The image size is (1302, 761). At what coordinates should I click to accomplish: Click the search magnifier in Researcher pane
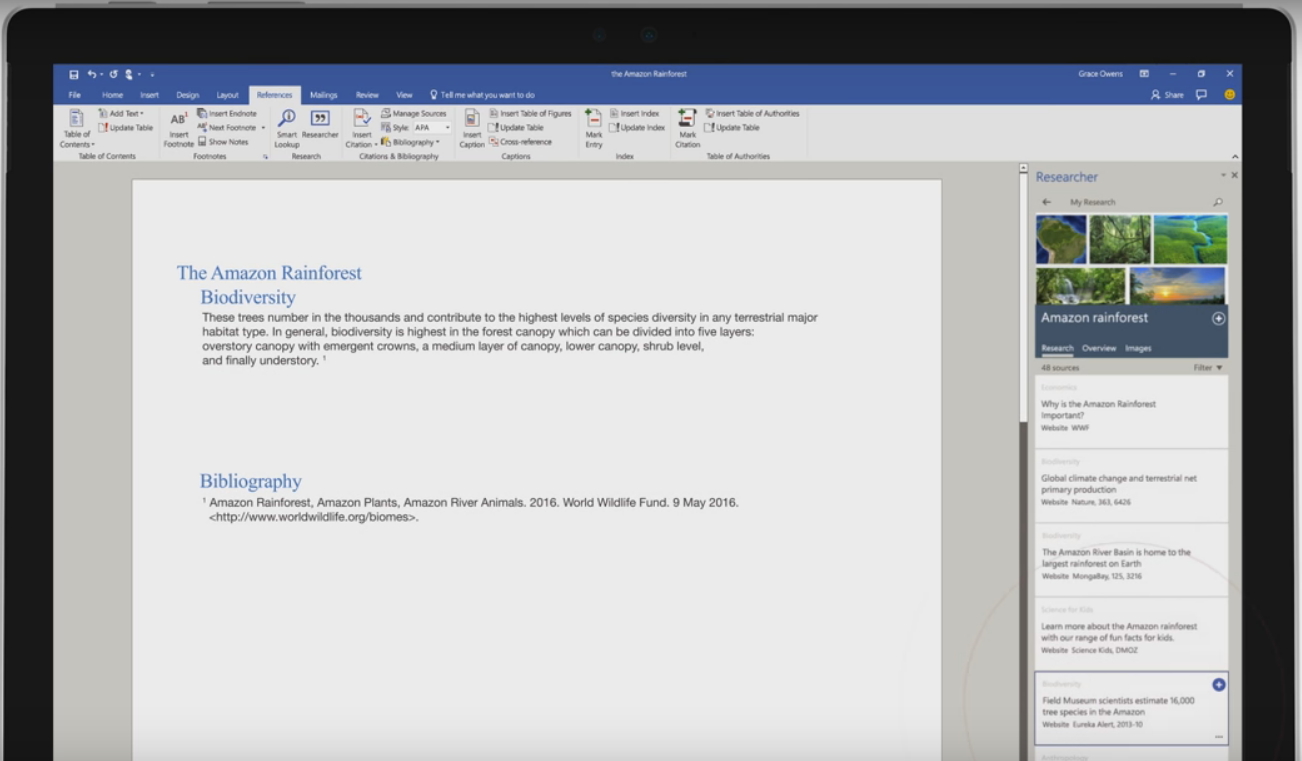1217,202
